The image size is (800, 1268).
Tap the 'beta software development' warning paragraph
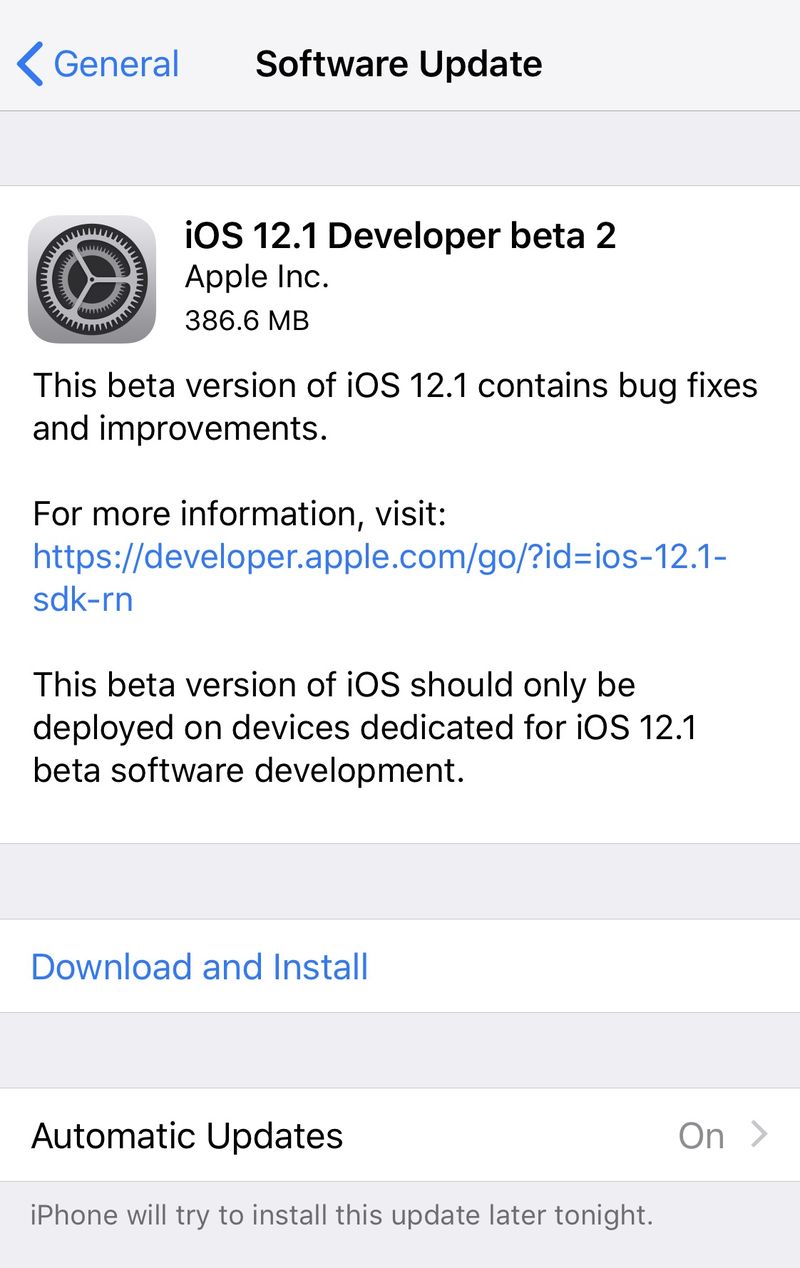click(x=365, y=728)
